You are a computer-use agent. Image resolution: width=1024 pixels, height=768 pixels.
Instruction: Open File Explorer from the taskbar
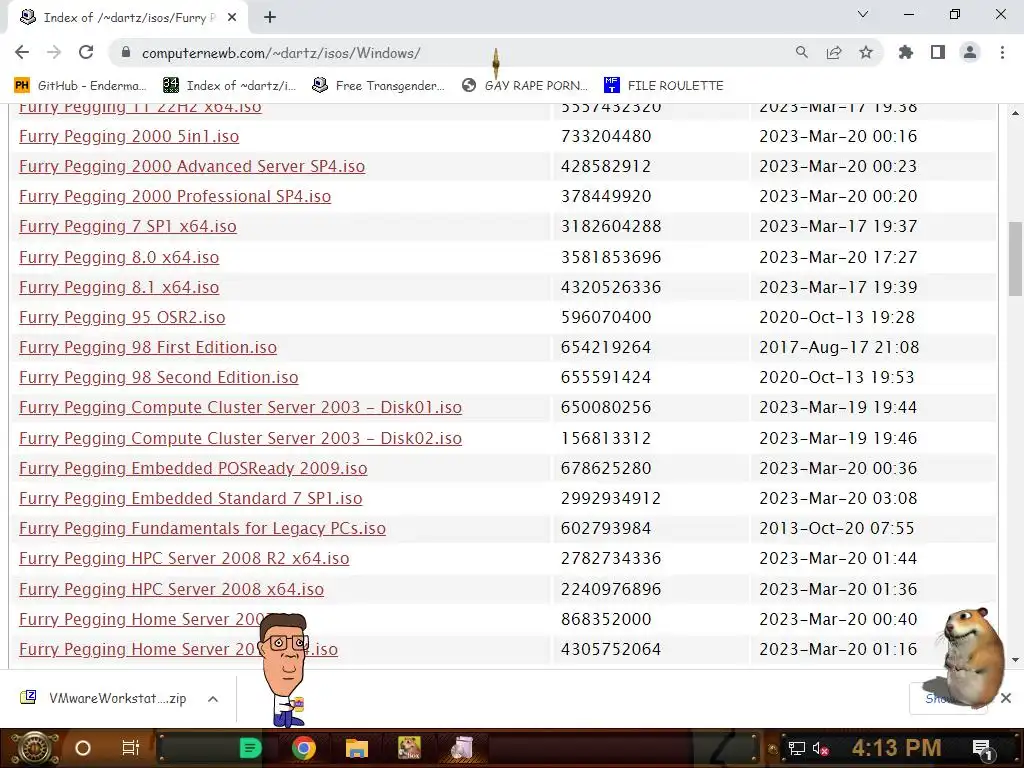tap(357, 748)
